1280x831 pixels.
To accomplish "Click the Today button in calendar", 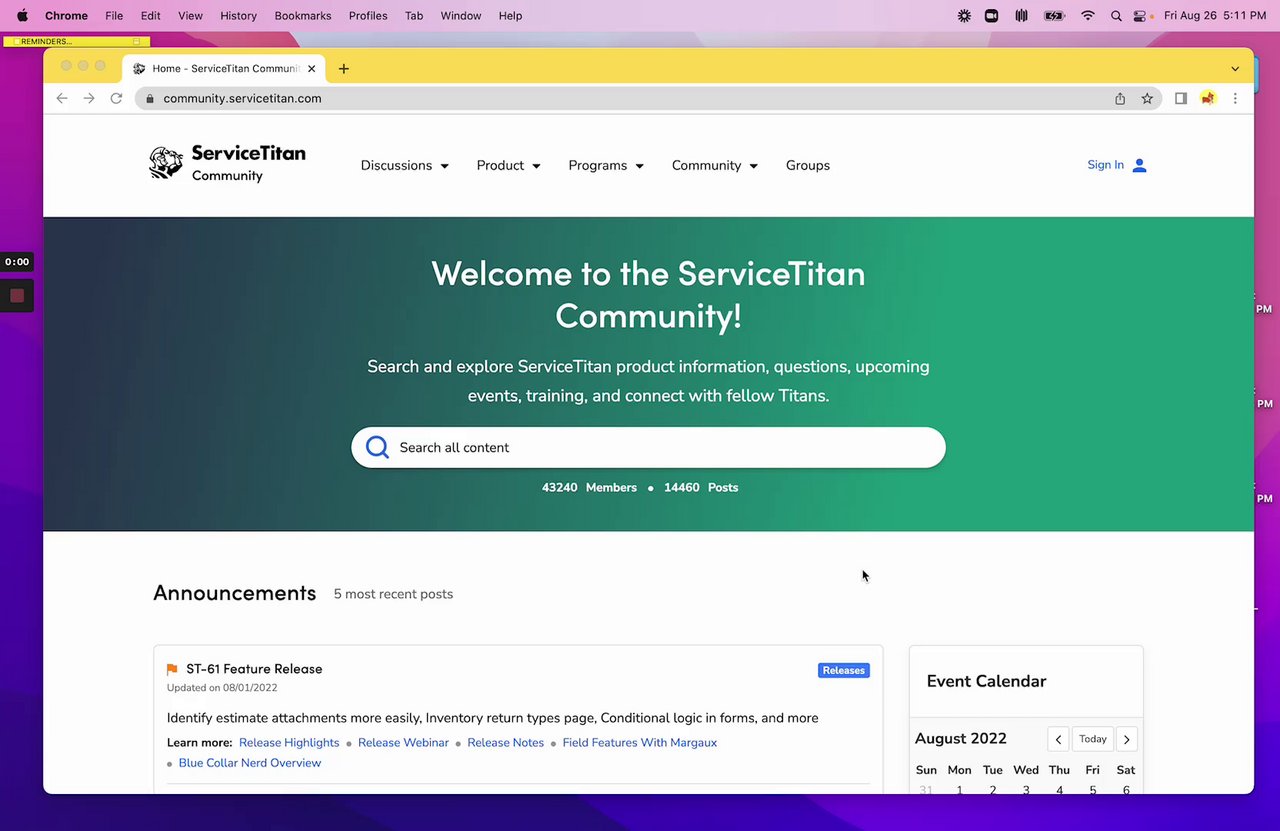I will tap(1093, 739).
